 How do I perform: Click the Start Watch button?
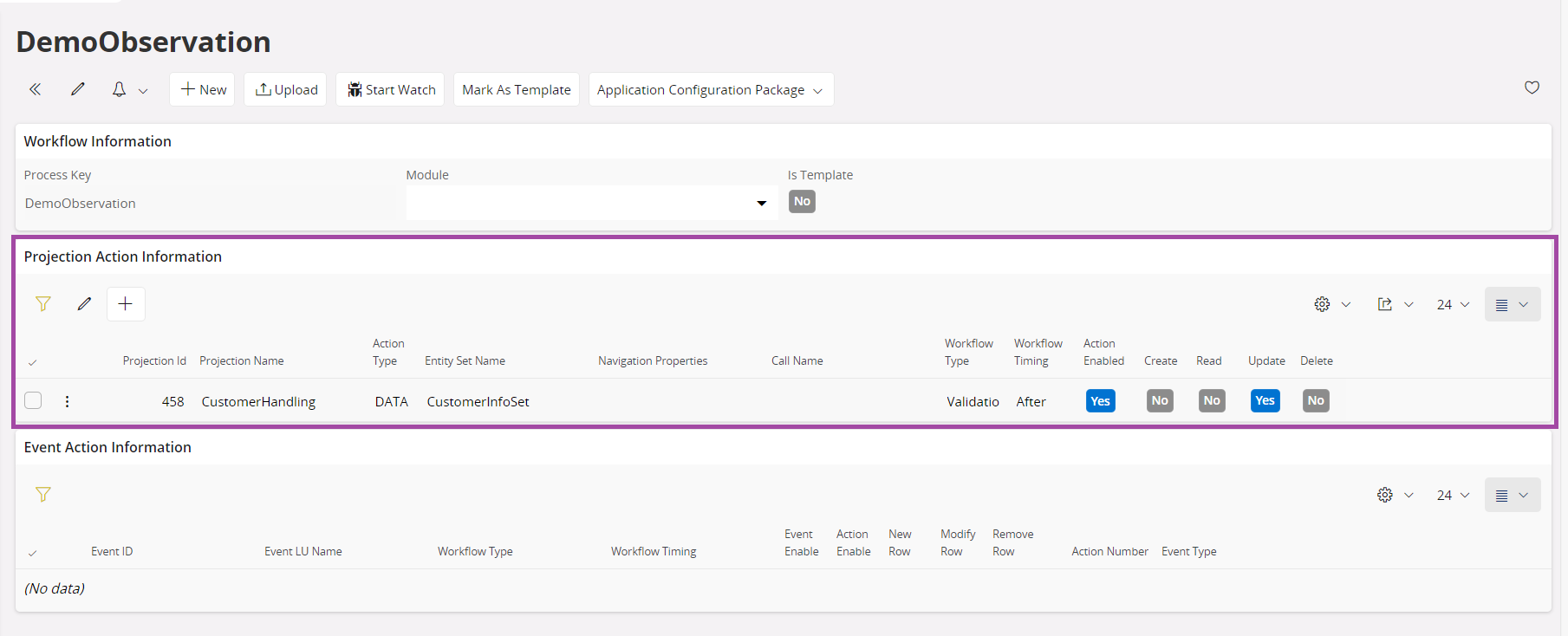391,90
